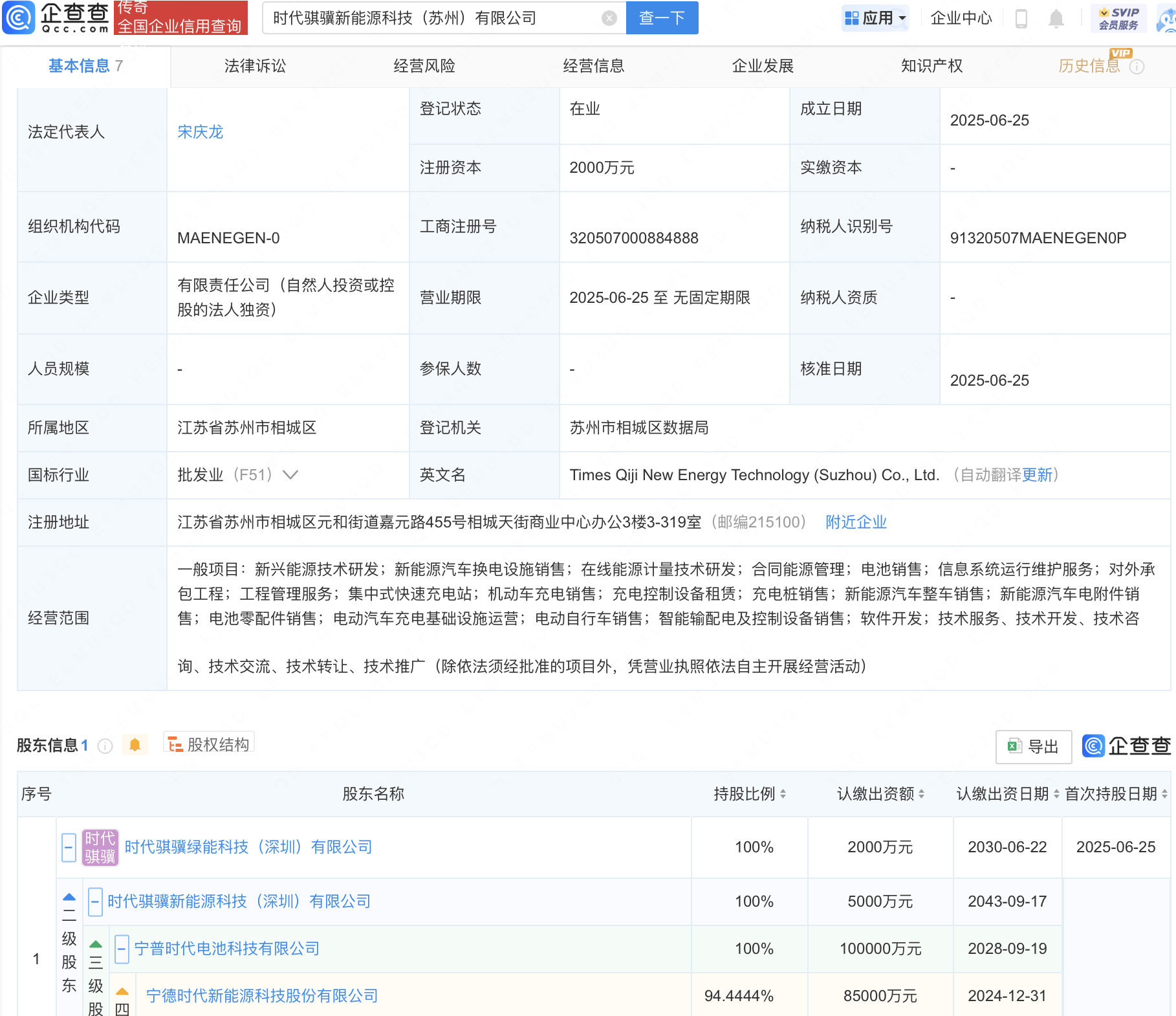This screenshot has height=1016, width=1176.
Task: Click the Qichacha logo icon
Action: click(x=19, y=17)
